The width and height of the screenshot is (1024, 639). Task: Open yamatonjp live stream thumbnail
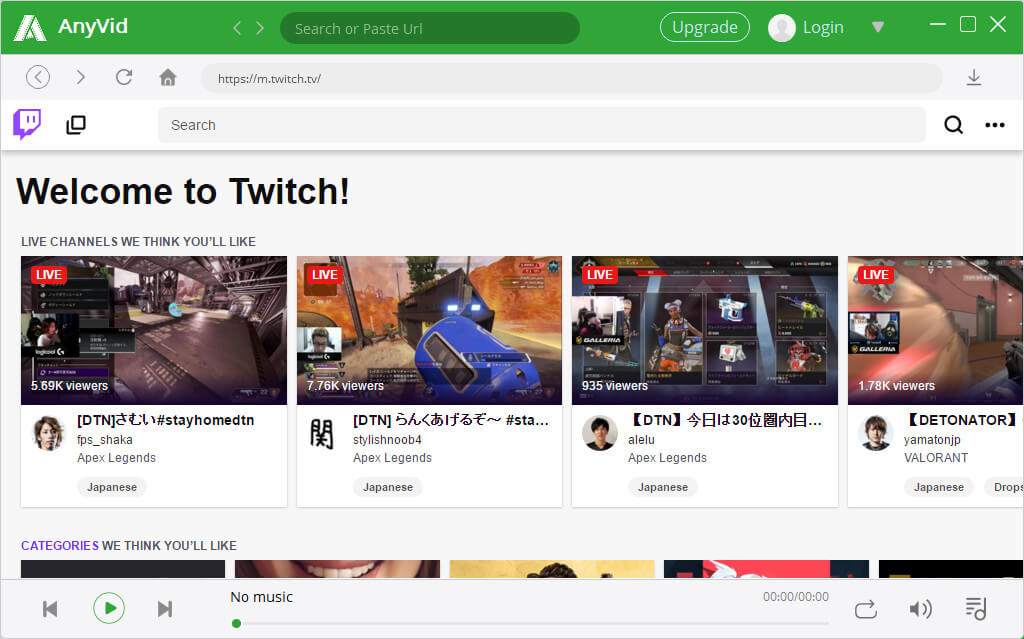coord(935,331)
